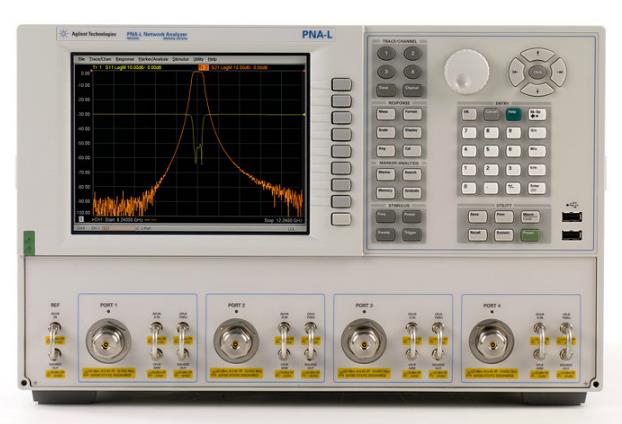
Task: Open the Help menu on display
Action: [212, 60]
